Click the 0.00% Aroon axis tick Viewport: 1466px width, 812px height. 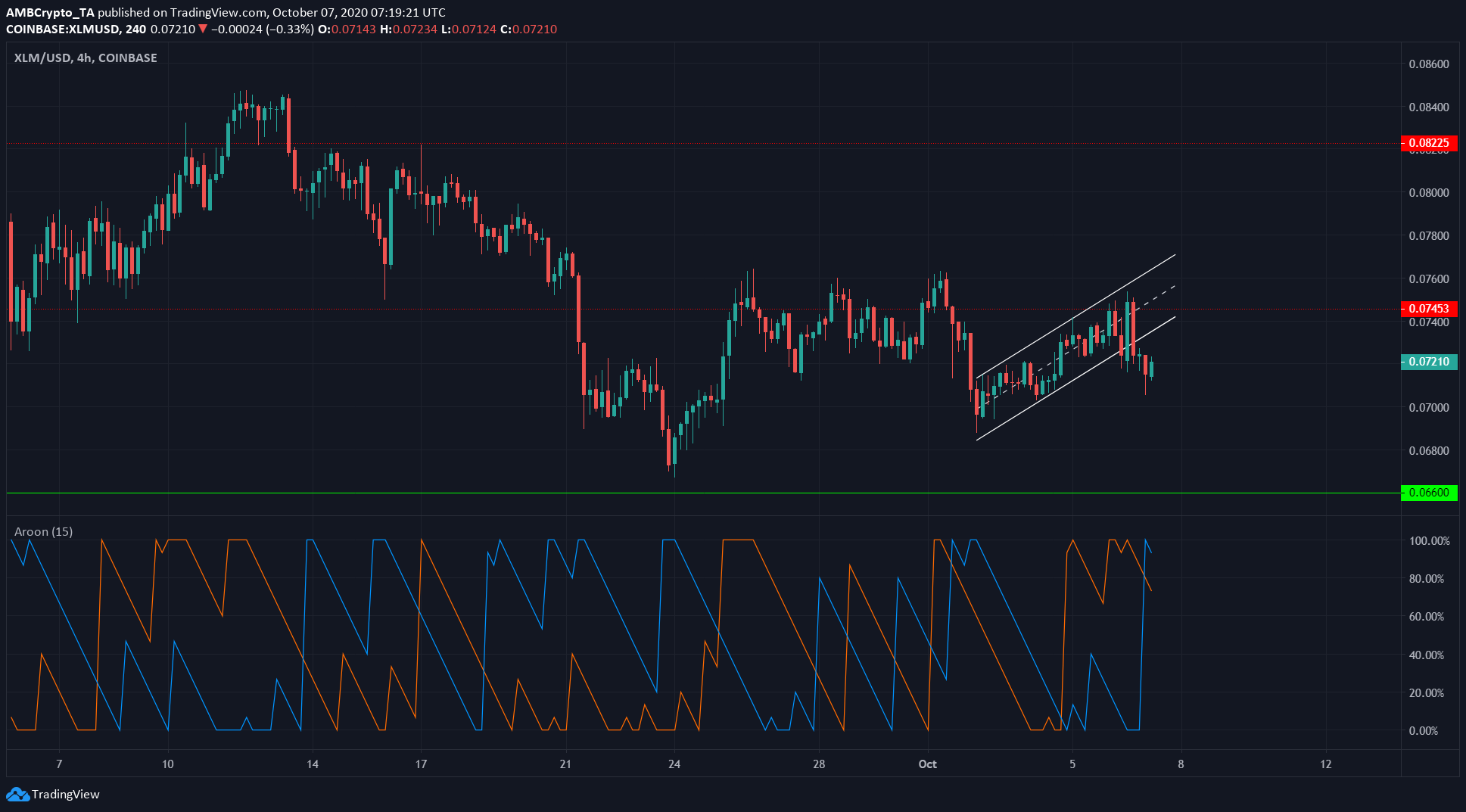[x=1424, y=730]
